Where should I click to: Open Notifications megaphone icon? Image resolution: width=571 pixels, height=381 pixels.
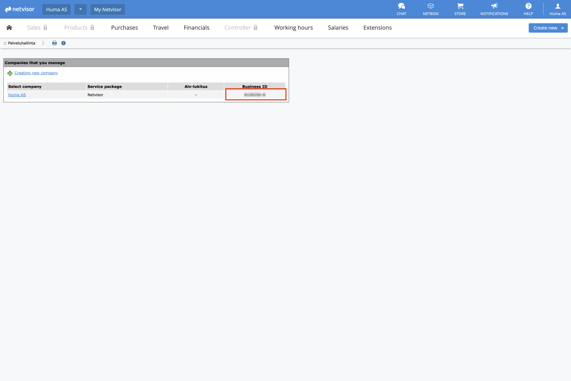tap(494, 9)
